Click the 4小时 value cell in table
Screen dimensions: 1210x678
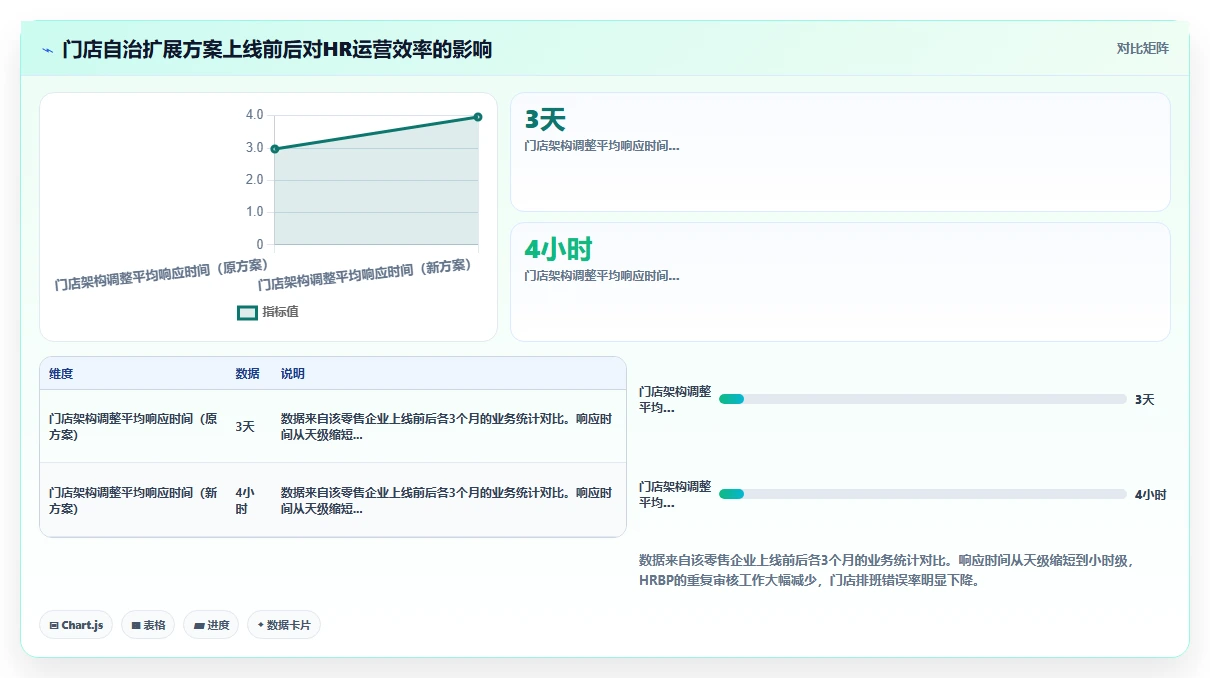pyautogui.click(x=245, y=501)
